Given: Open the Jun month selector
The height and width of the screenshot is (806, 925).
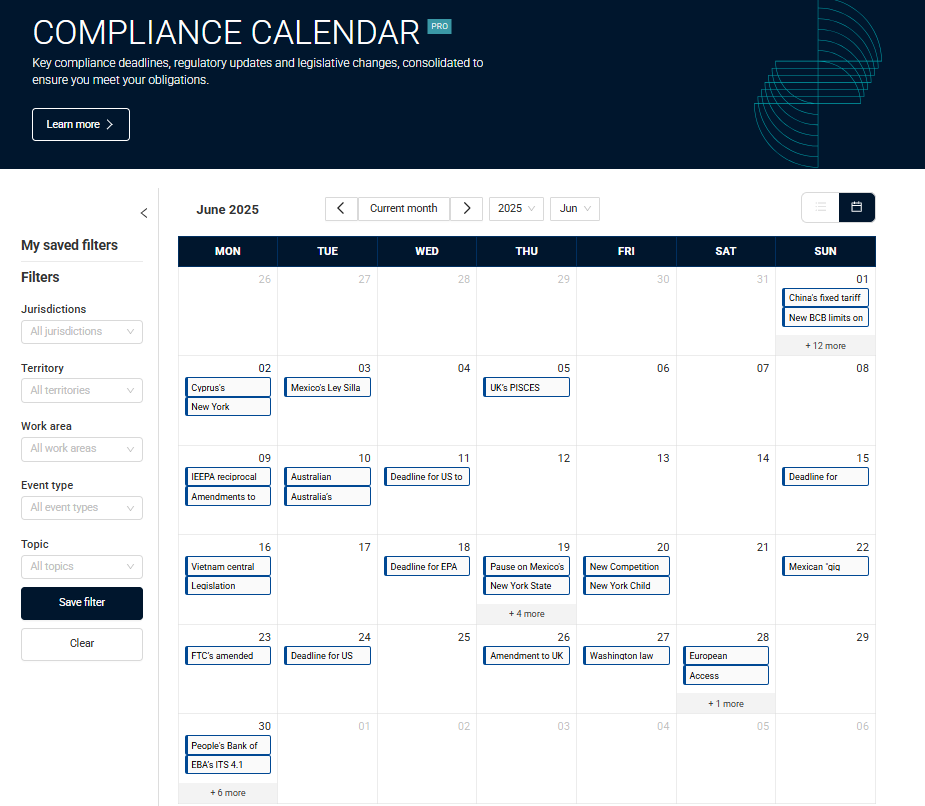Looking at the screenshot, I should coord(574,208).
